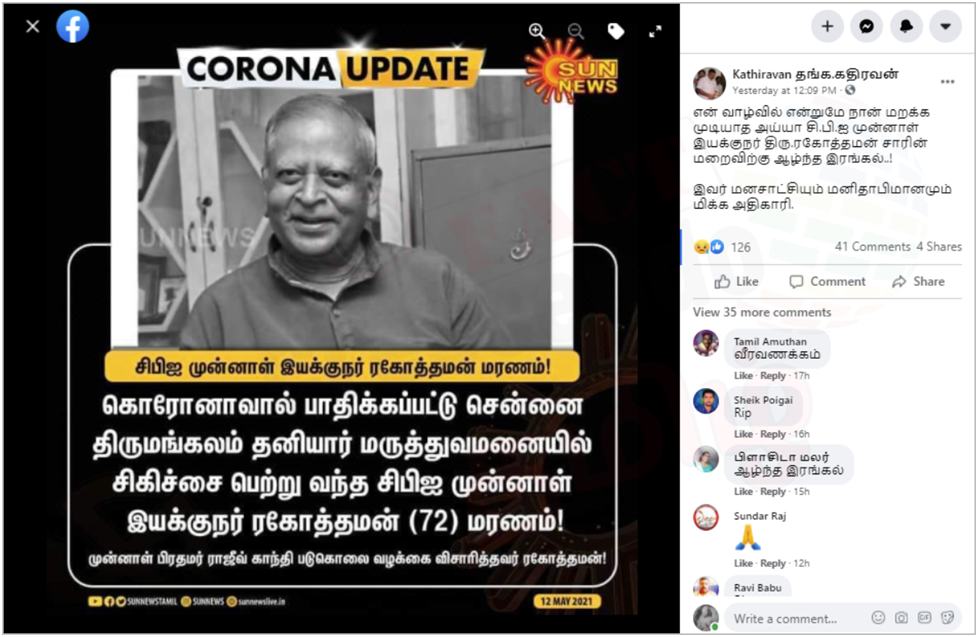Enter fullscreen mode for the photo
The image size is (978, 637).
pos(655,31)
